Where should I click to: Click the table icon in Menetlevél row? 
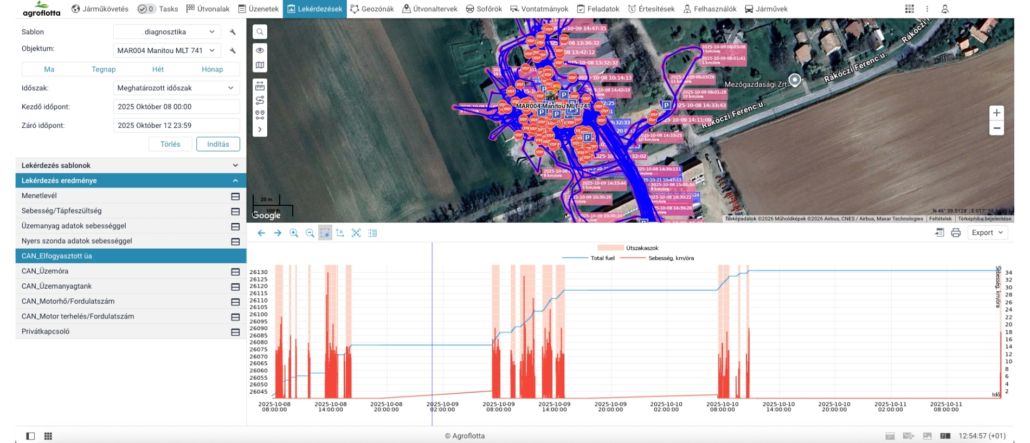[x=235, y=196]
